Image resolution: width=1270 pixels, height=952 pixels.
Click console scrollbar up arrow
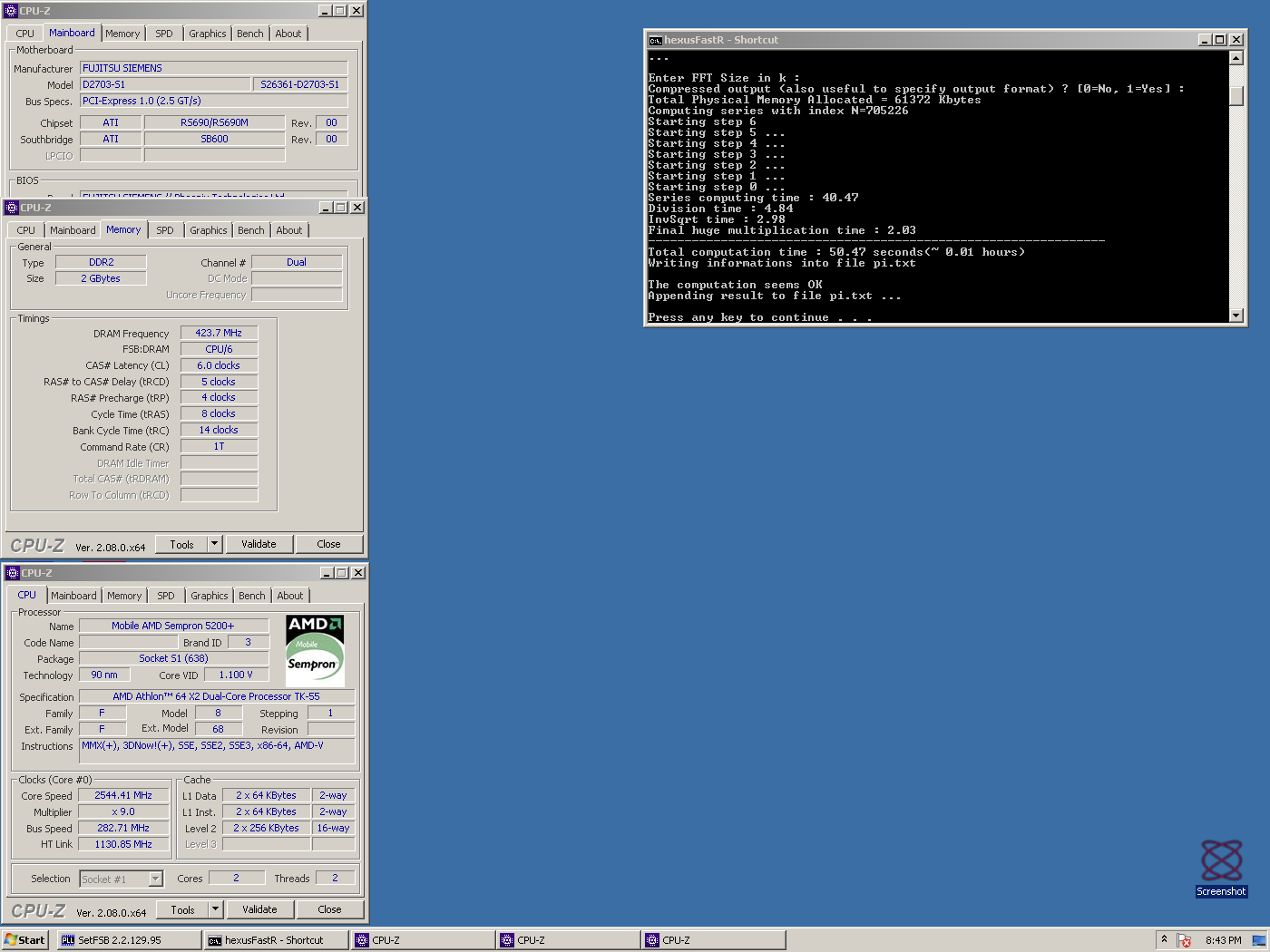[x=1236, y=58]
